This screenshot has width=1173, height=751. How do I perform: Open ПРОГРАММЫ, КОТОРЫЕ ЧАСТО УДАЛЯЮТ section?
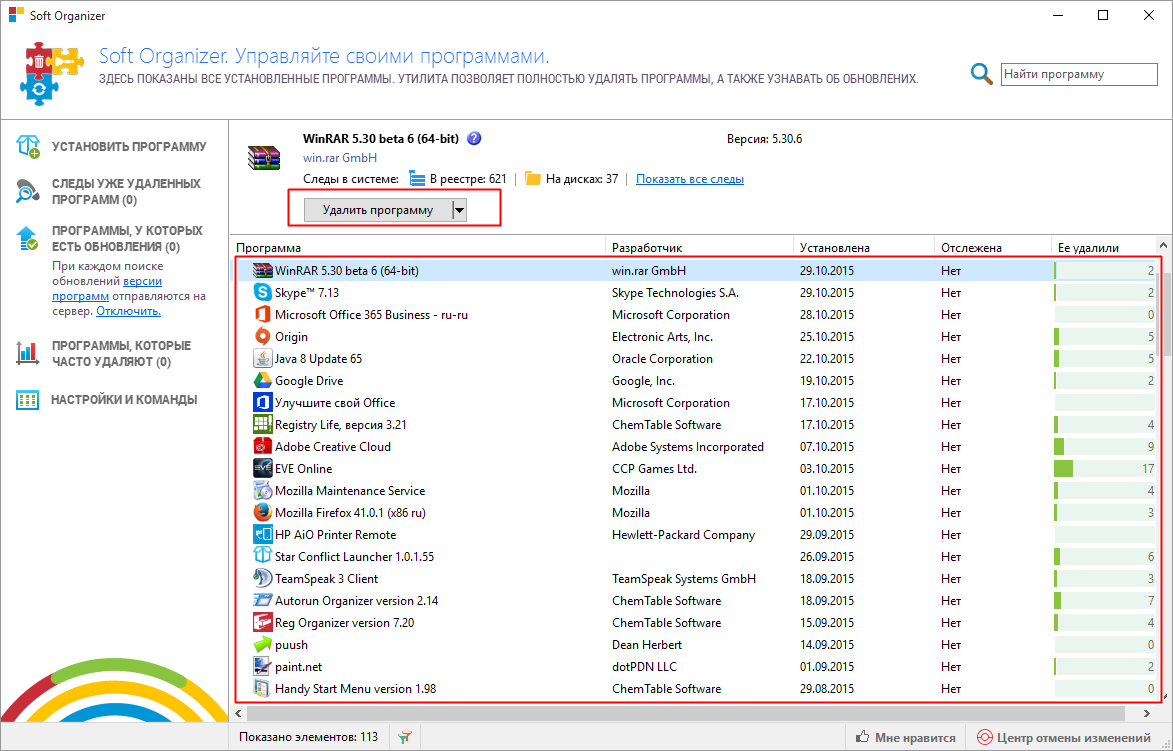click(x=121, y=354)
